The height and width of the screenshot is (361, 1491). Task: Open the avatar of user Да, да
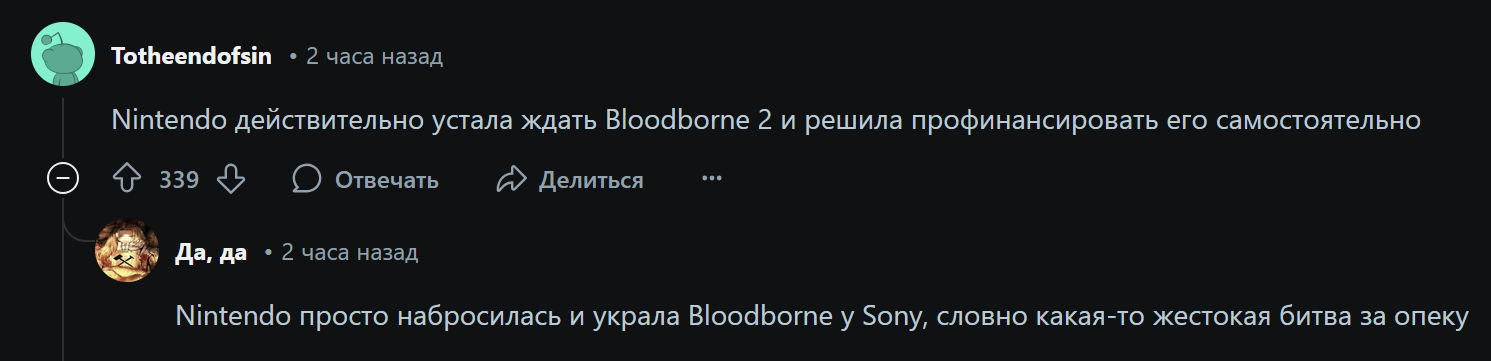[x=127, y=251]
